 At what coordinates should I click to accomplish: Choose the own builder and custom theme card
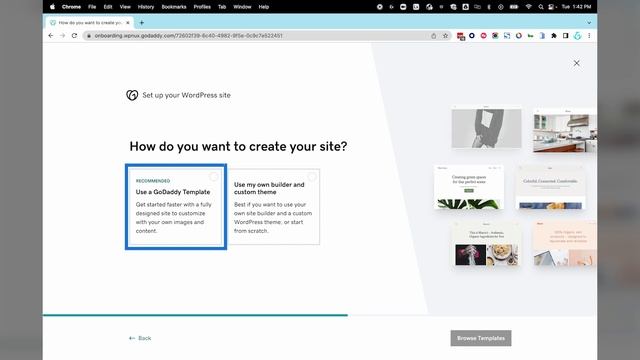click(273, 207)
